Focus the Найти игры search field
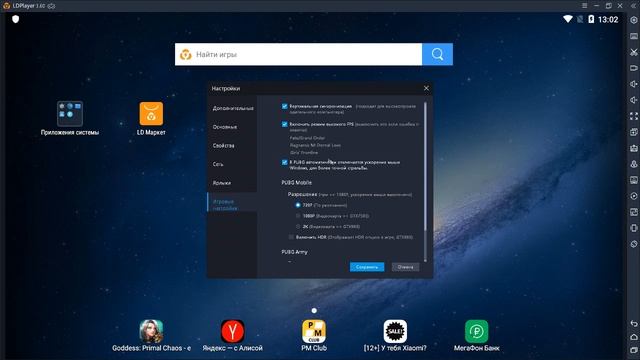 pyautogui.click(x=298, y=54)
